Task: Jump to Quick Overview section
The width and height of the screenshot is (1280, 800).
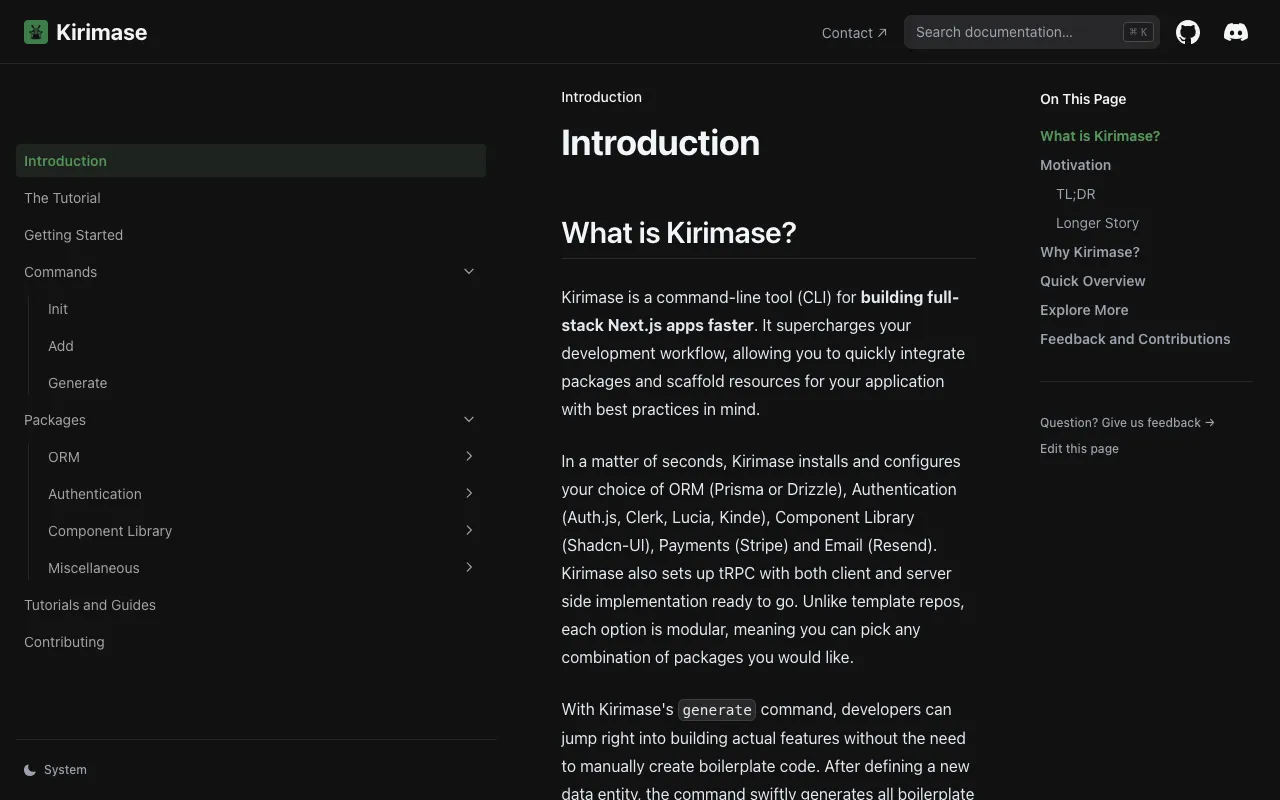Action: pyautogui.click(x=1093, y=281)
